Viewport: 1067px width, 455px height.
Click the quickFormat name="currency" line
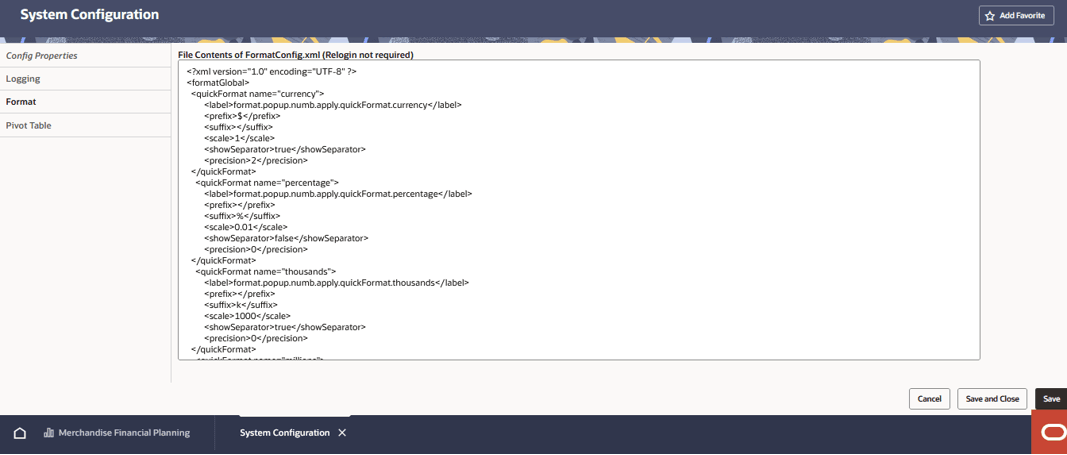pyautogui.click(x=258, y=94)
